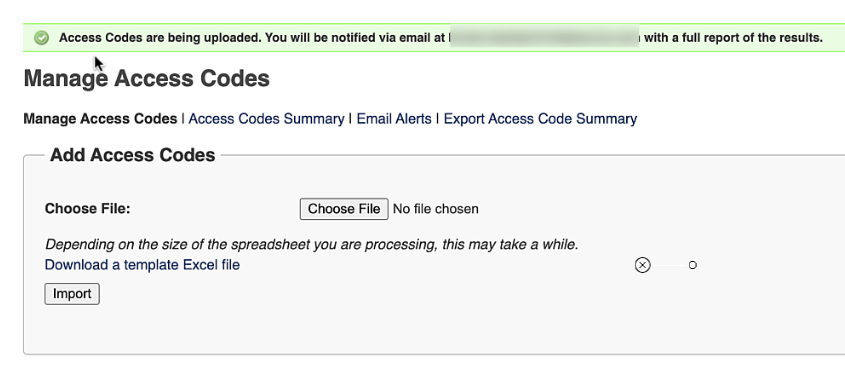This screenshot has width=845, height=389.
Task: Click the Import button
Action: 72,294
